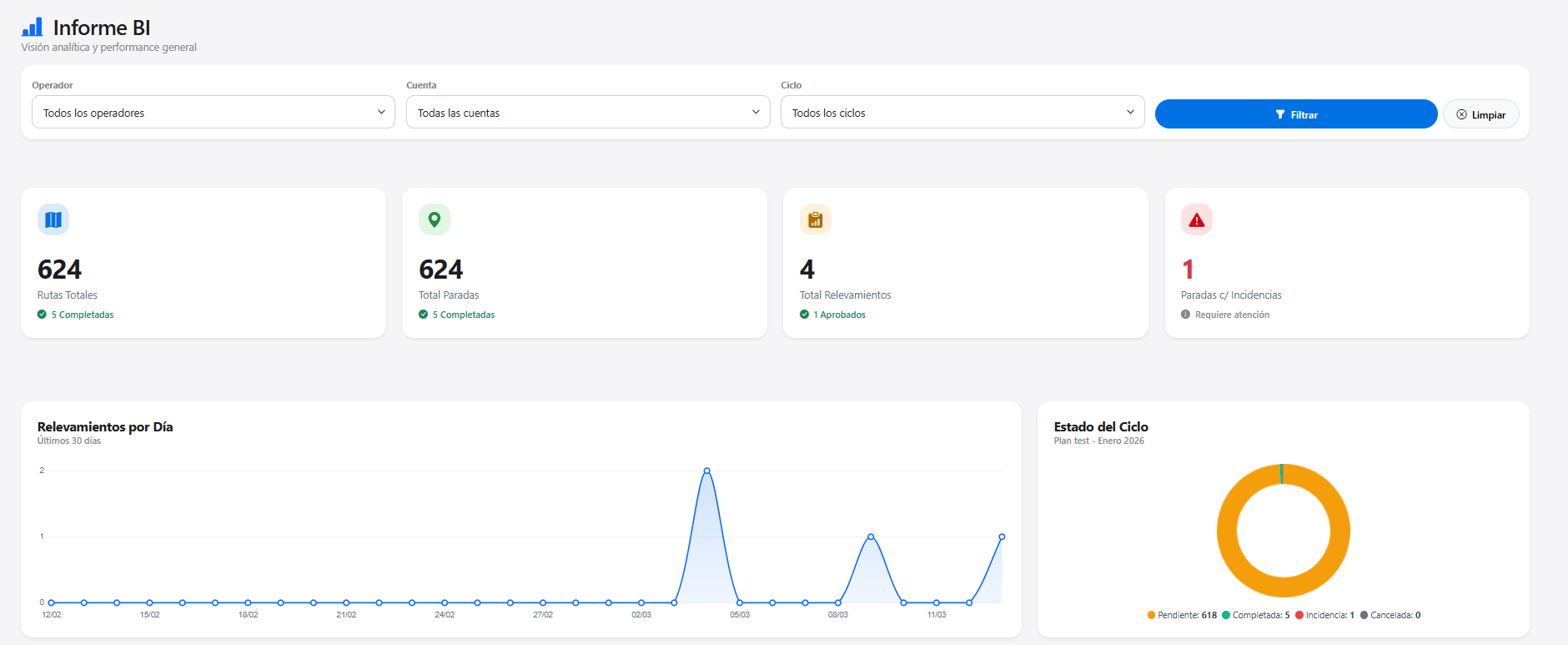1568x645 pixels.
Task: Click the orange clipboard icon on Total Relevamientos card
Action: (x=816, y=219)
